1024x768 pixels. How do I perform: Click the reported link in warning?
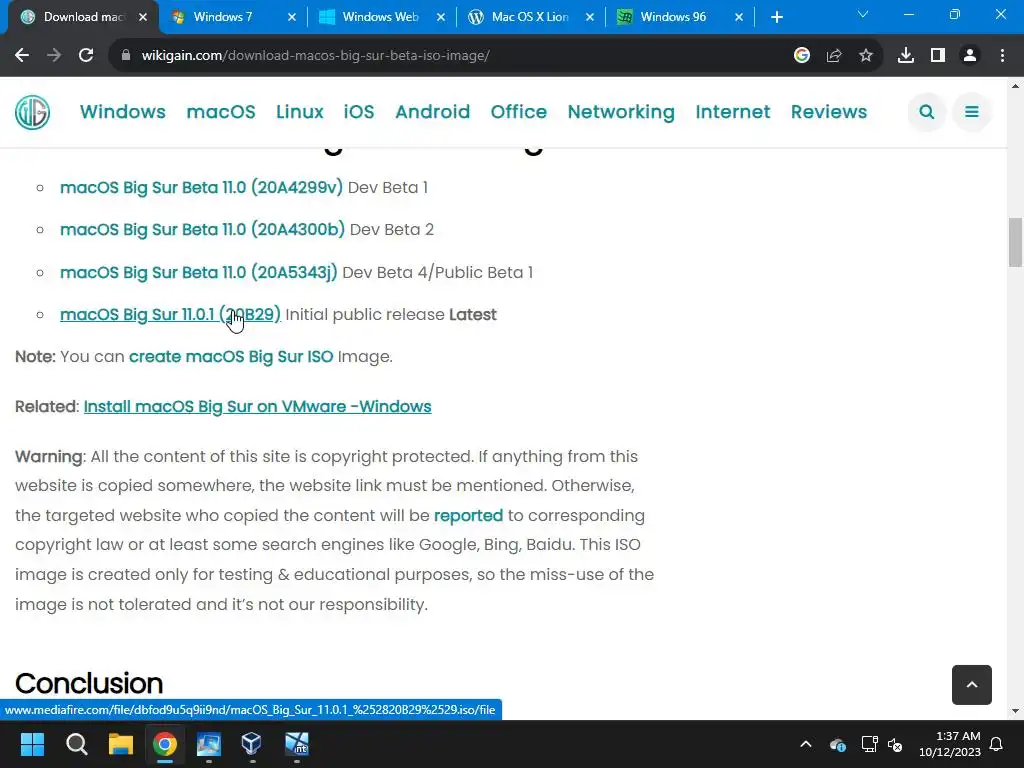468,515
